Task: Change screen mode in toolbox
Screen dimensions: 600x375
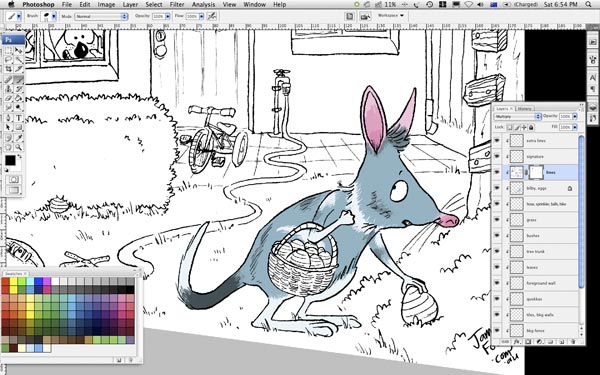Action: tap(13, 190)
